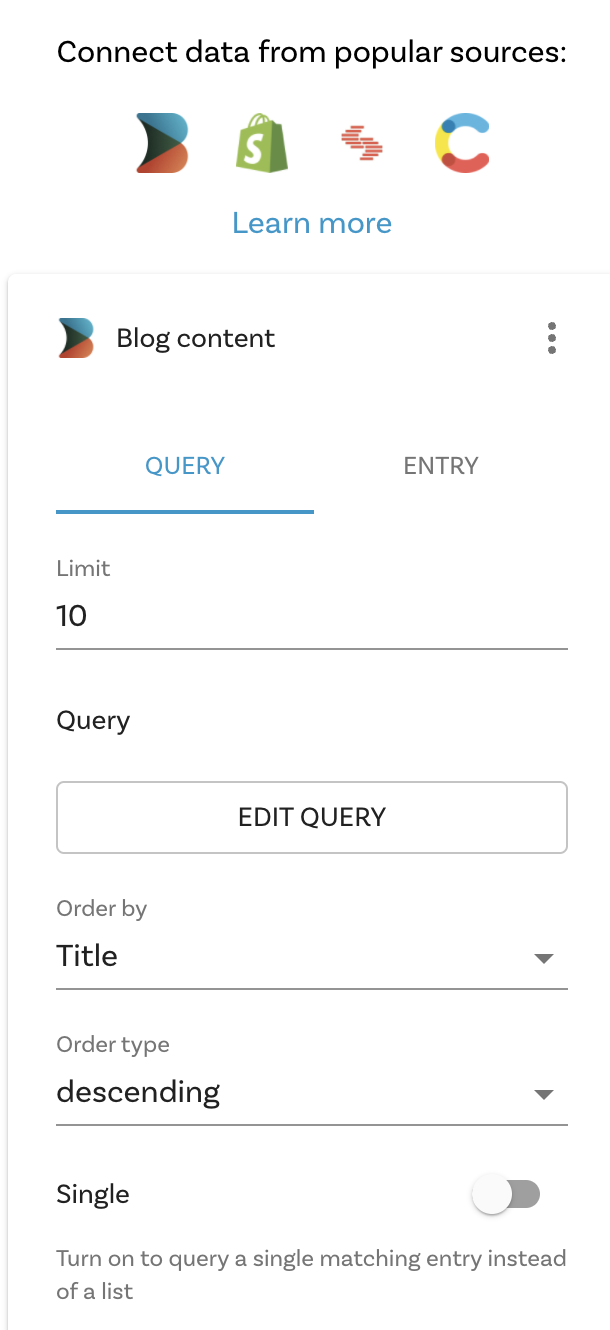Click the Query section label
This screenshot has height=1330, width=610.
[x=93, y=720]
